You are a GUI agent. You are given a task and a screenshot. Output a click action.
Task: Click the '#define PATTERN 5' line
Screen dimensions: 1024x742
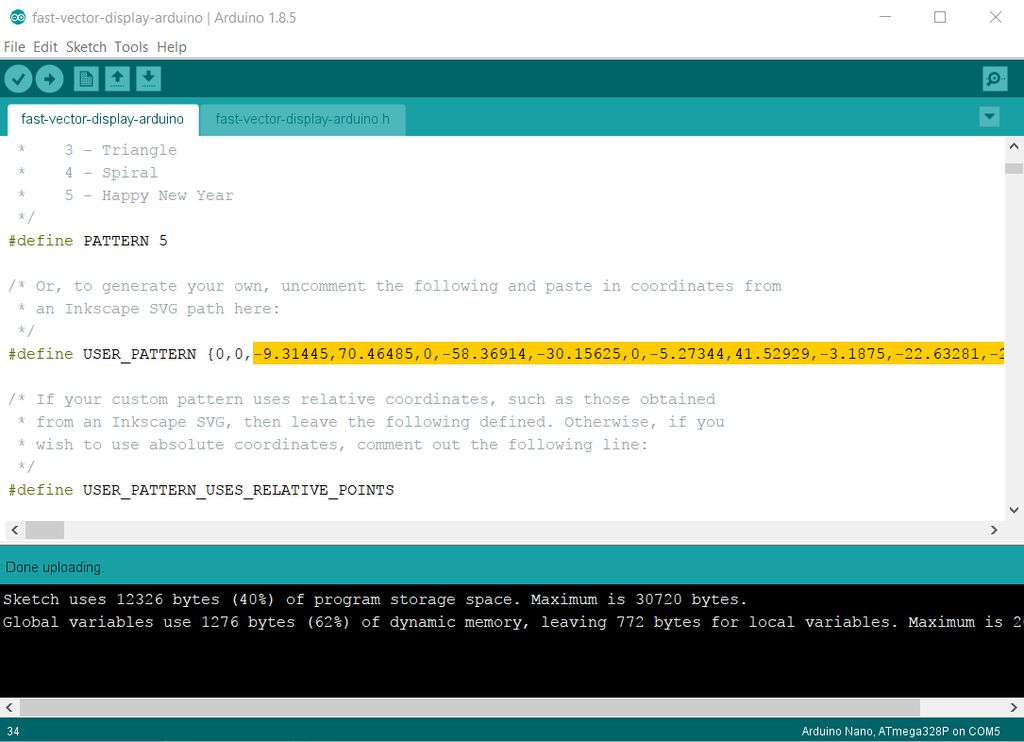[x=88, y=241]
